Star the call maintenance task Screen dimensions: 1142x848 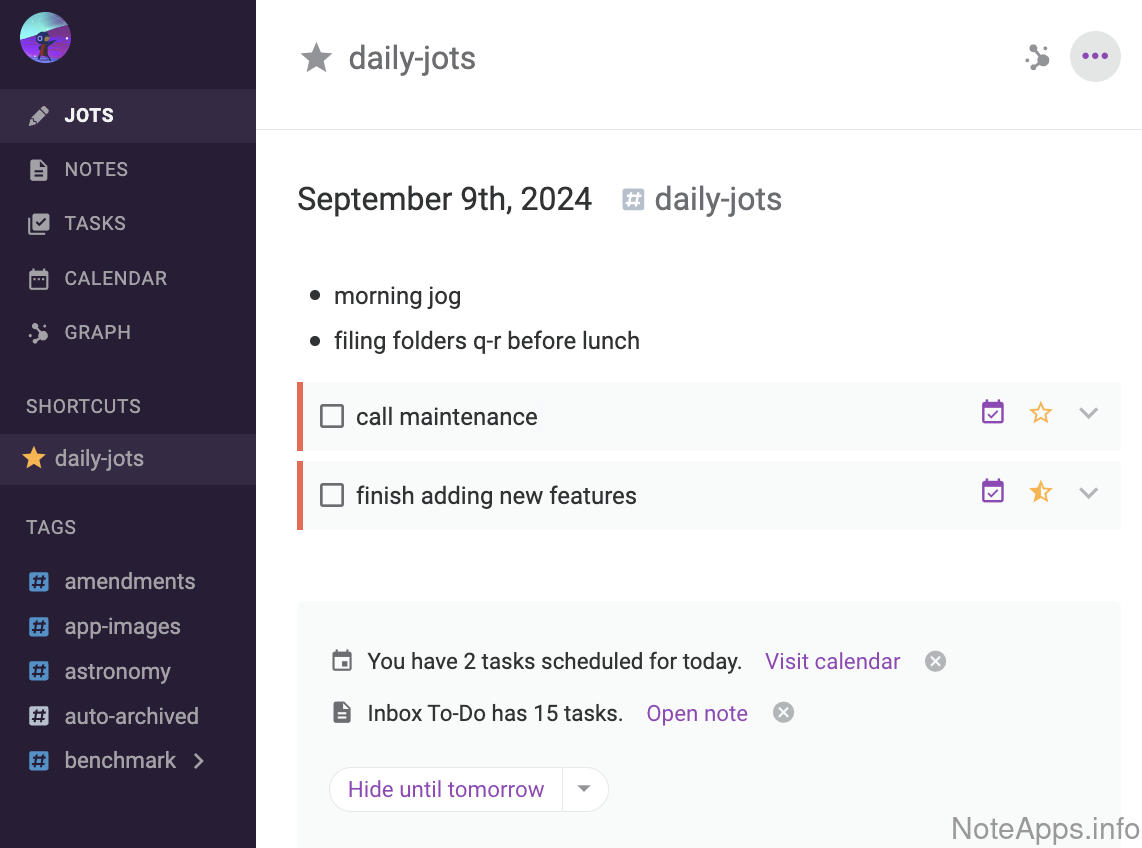(1041, 413)
